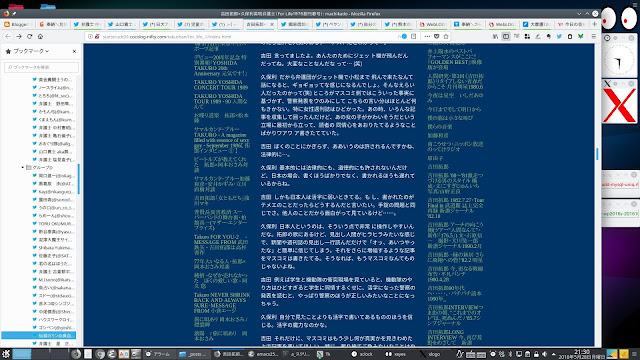Open a new tab with the plus button
Viewport: 640px width, 360px height.
(x=594, y=24)
